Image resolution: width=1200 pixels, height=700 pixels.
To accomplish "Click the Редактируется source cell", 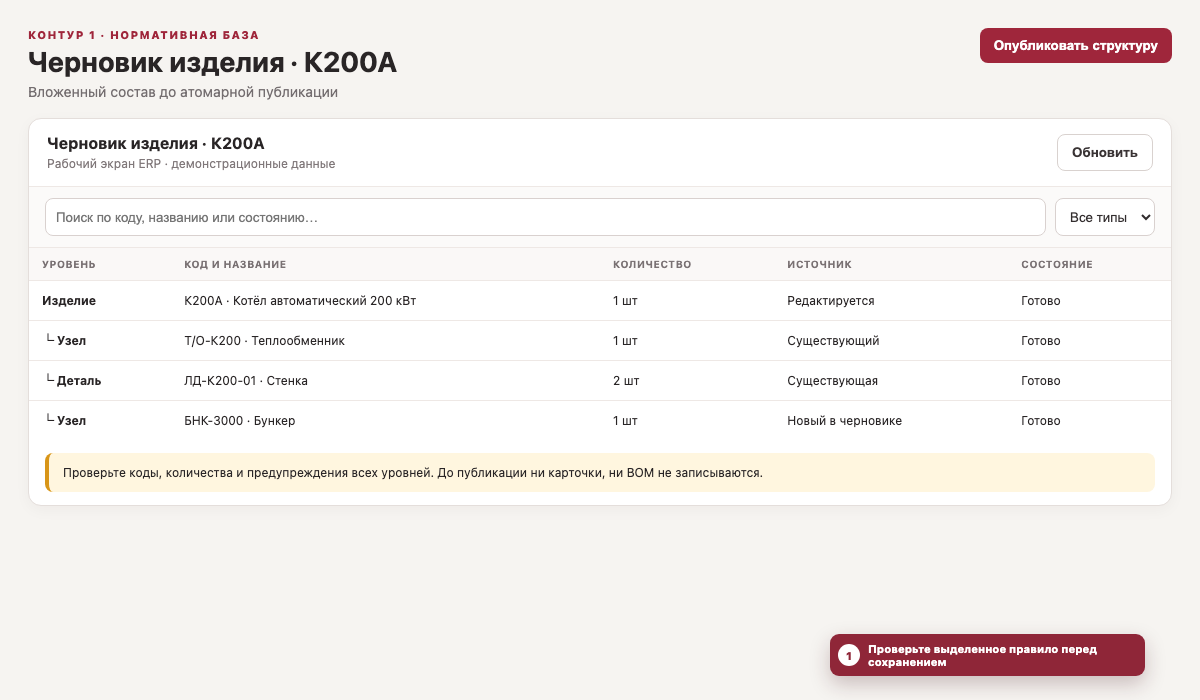I will pyautogui.click(x=831, y=301).
